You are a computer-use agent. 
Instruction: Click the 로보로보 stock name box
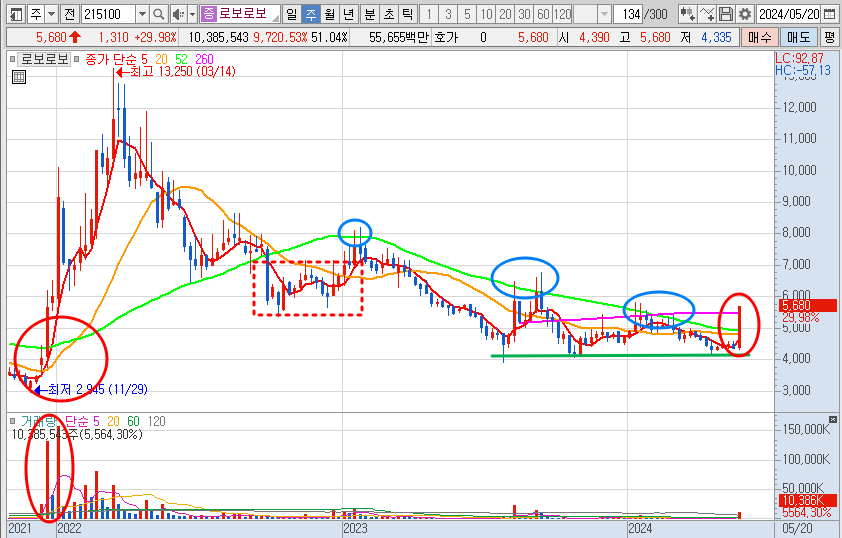tap(241, 14)
